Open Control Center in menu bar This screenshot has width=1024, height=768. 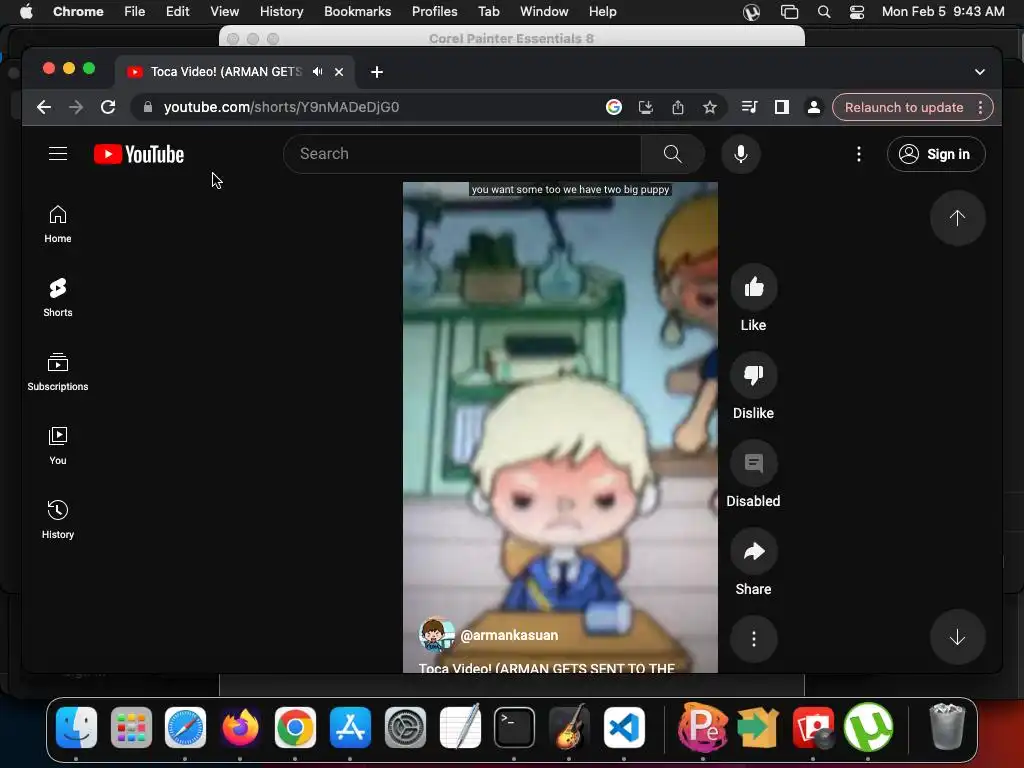coord(857,12)
